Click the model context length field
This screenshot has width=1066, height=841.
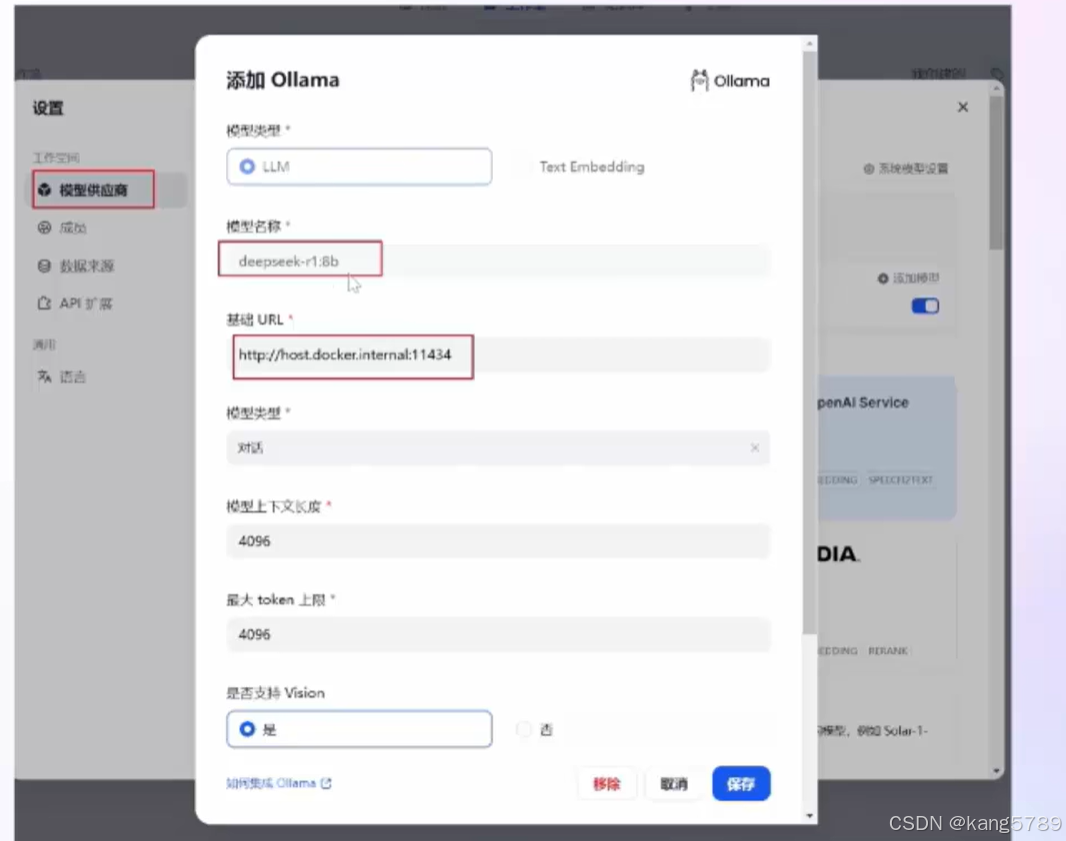[x=498, y=540]
